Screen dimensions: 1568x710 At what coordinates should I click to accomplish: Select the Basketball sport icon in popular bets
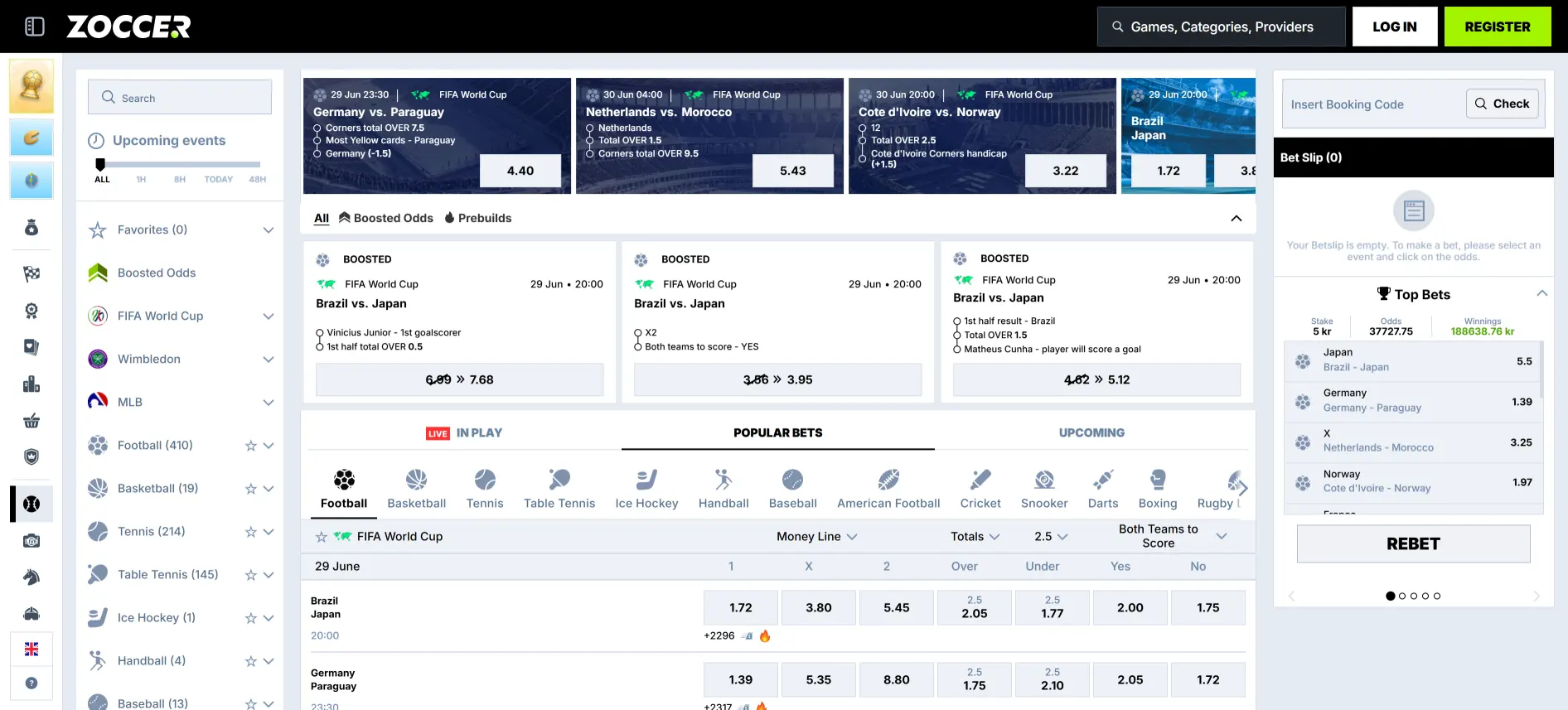click(416, 480)
